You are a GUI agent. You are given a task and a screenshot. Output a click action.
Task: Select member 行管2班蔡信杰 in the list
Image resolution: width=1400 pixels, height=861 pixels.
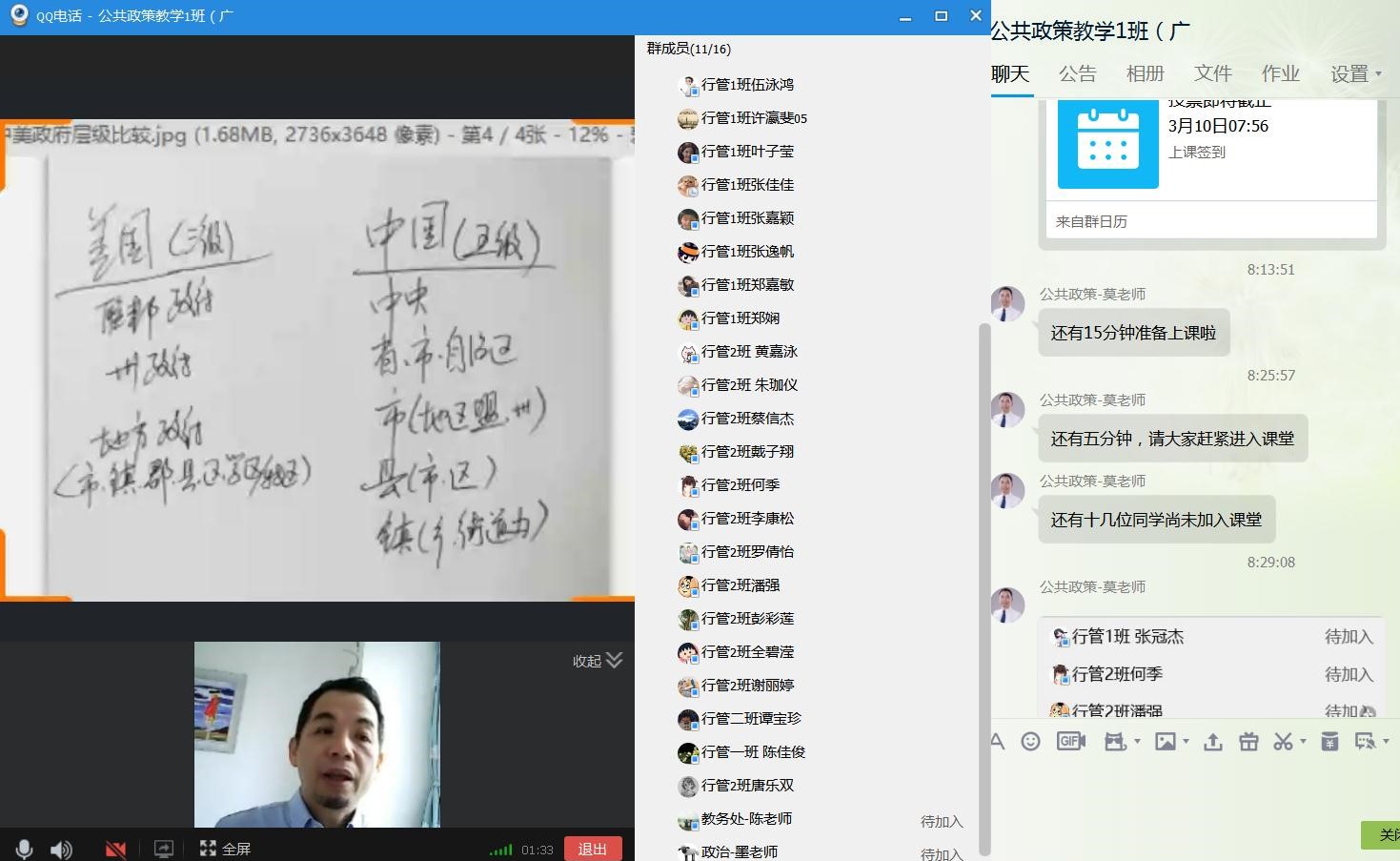[x=747, y=419]
